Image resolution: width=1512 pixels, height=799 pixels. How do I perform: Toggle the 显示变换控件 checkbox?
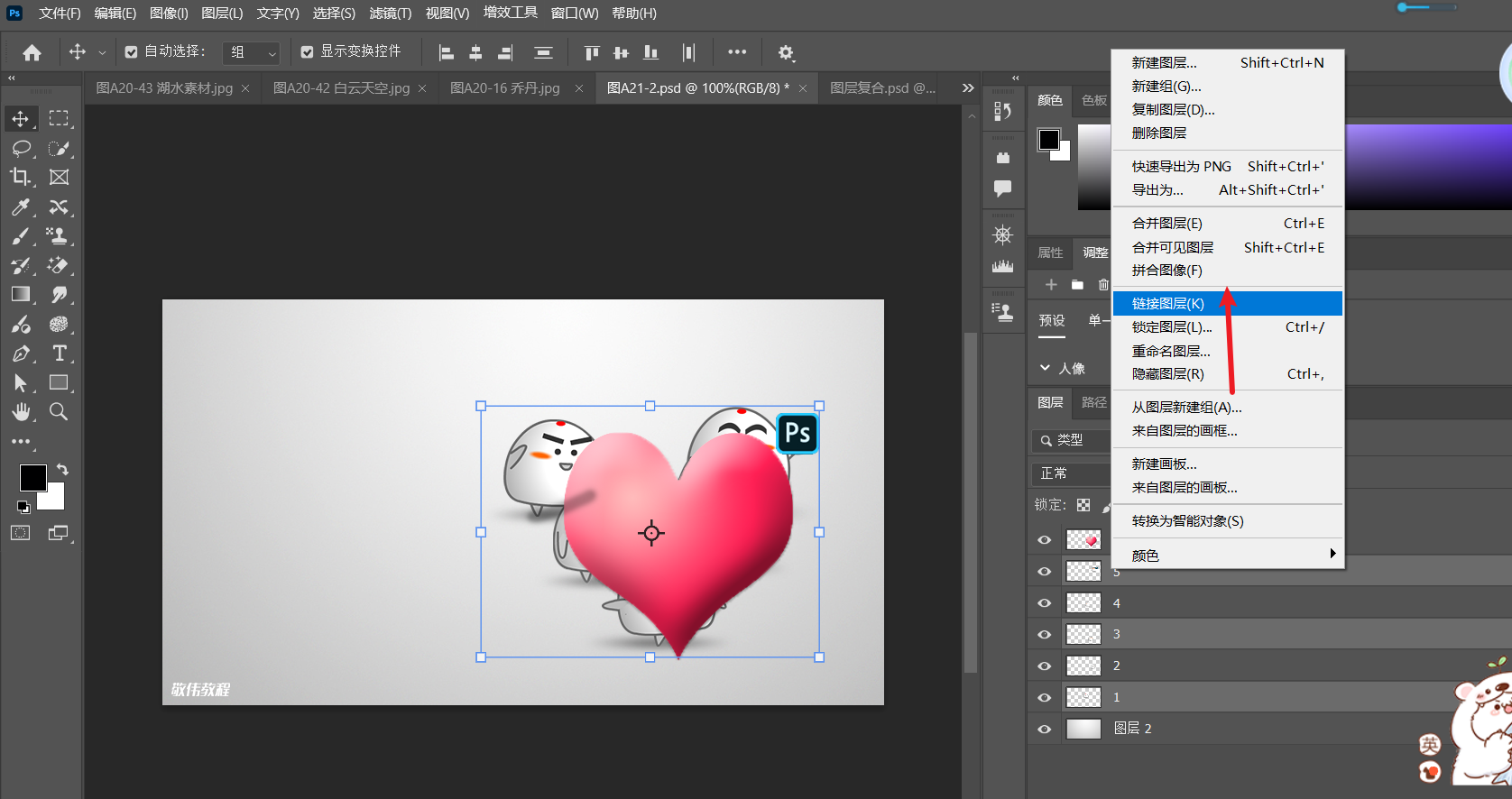(308, 52)
